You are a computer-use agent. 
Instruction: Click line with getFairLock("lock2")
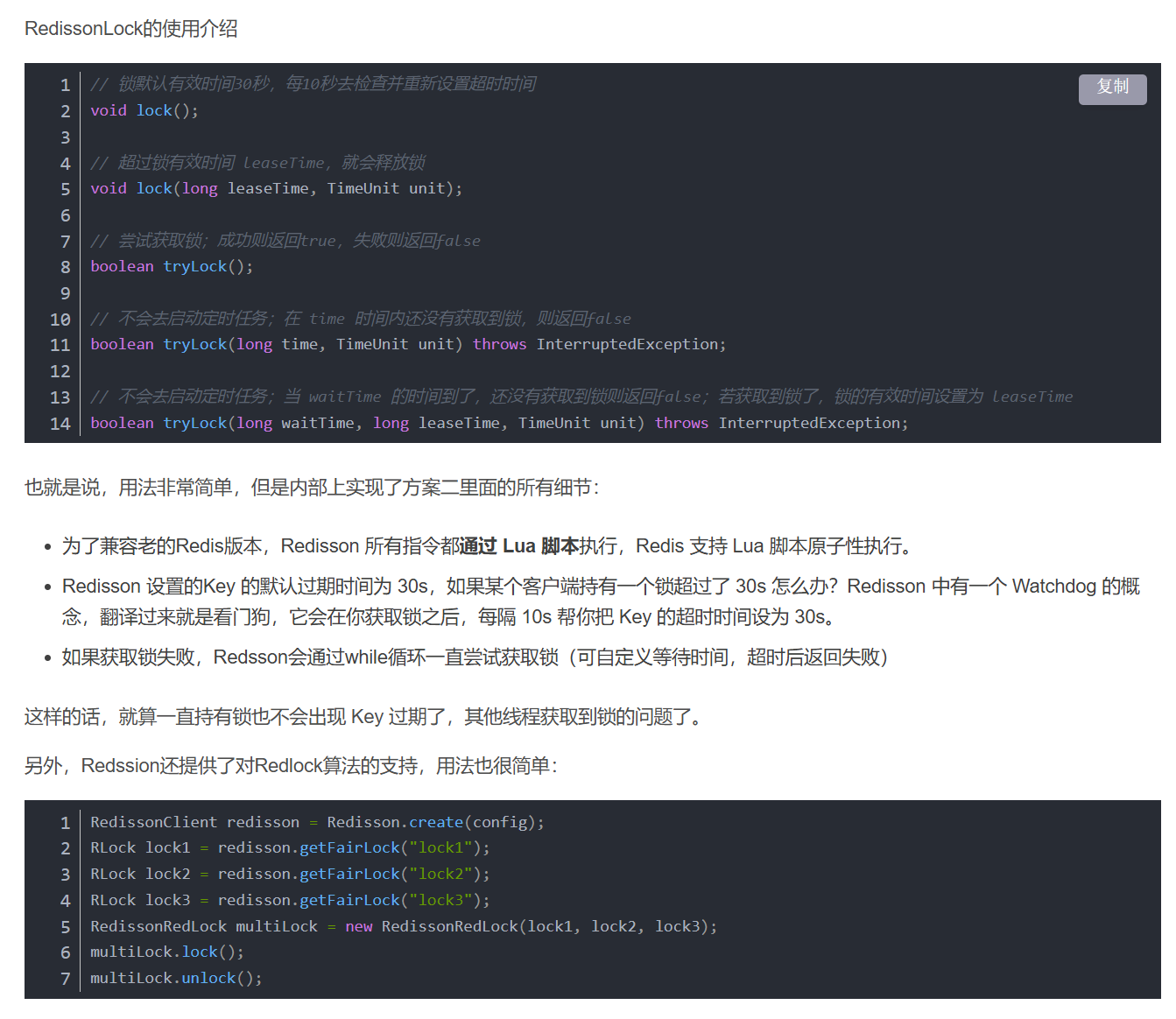tap(290, 874)
